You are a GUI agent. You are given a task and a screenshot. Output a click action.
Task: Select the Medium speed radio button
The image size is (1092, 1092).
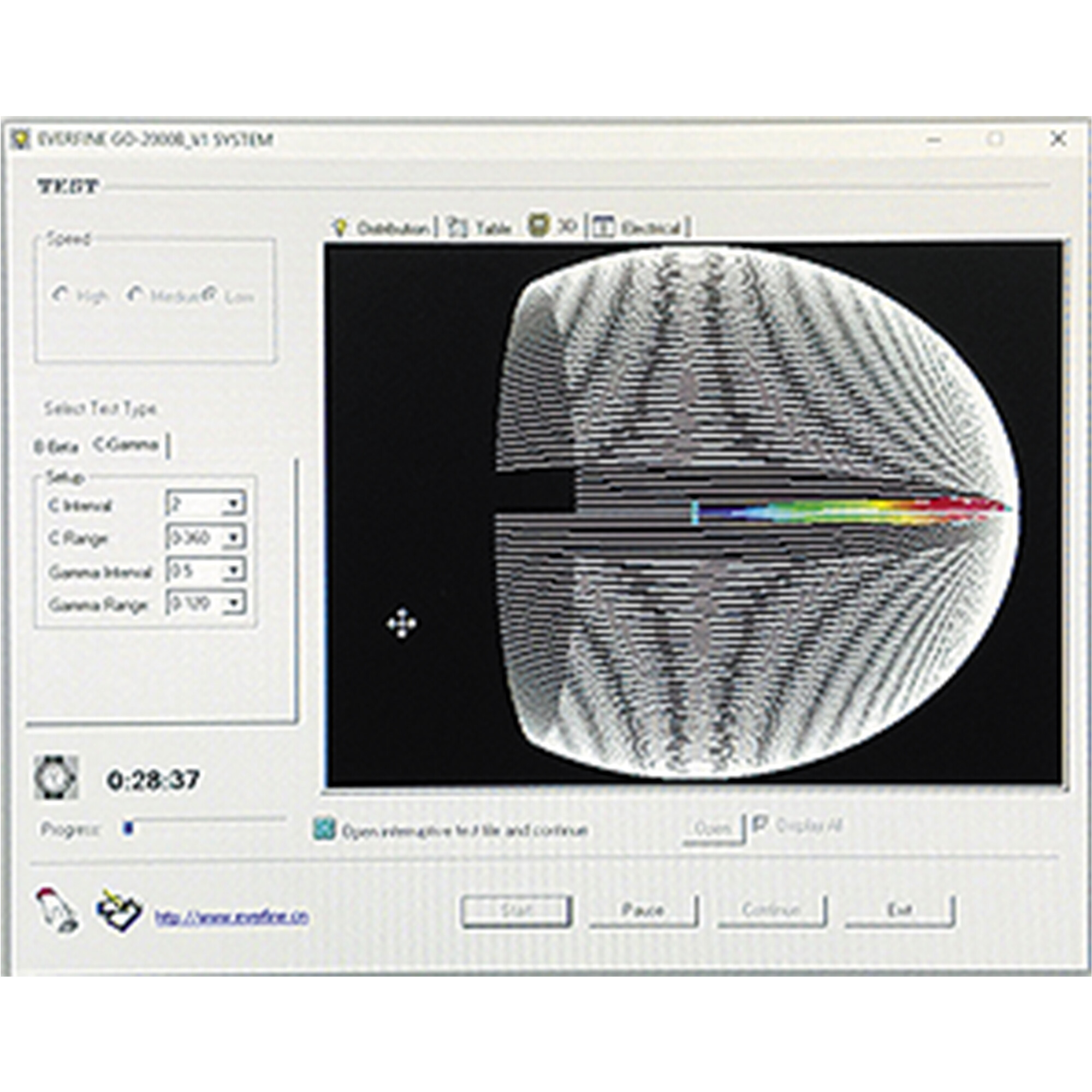click(x=135, y=294)
